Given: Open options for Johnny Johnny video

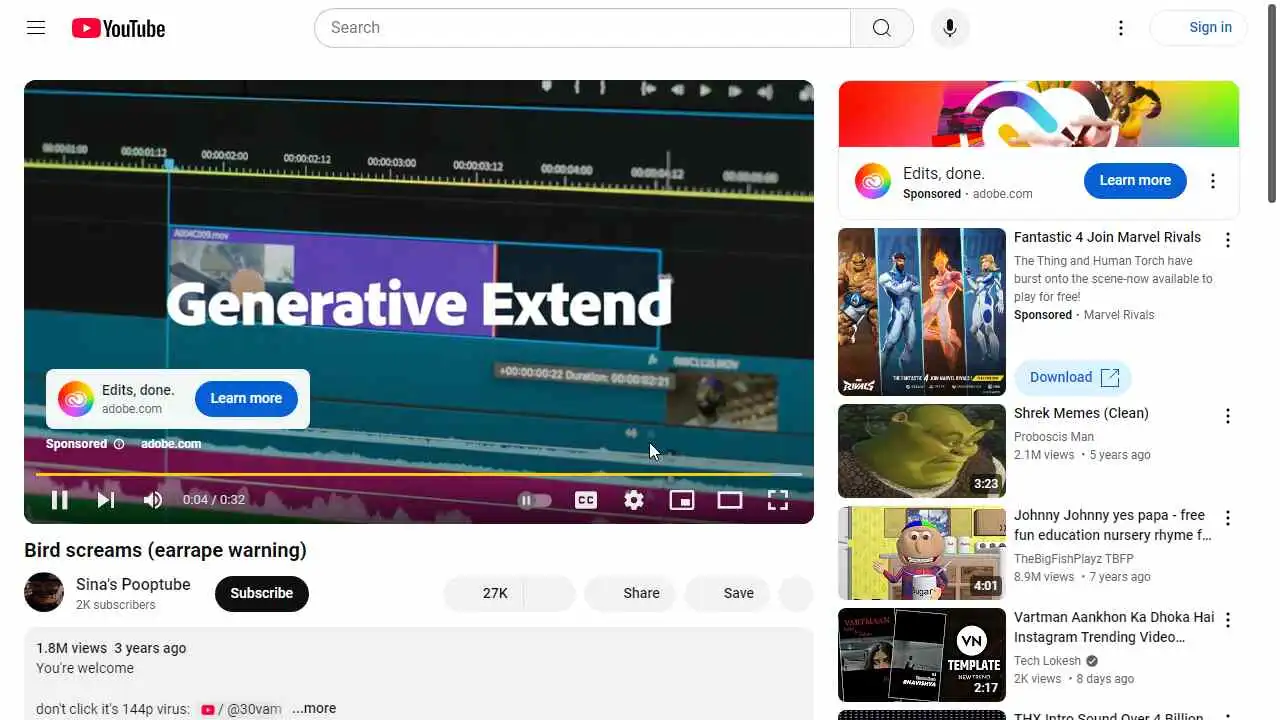Looking at the screenshot, I should pyautogui.click(x=1228, y=518).
